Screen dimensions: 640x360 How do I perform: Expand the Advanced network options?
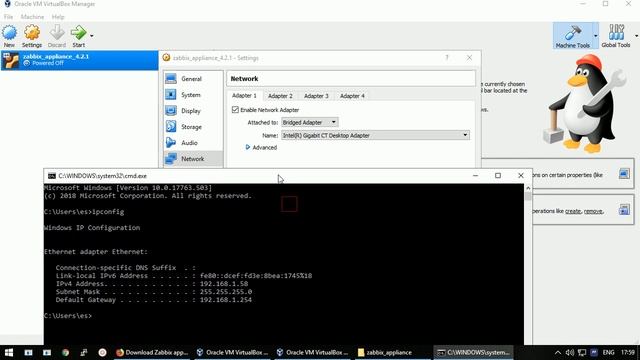click(x=261, y=147)
